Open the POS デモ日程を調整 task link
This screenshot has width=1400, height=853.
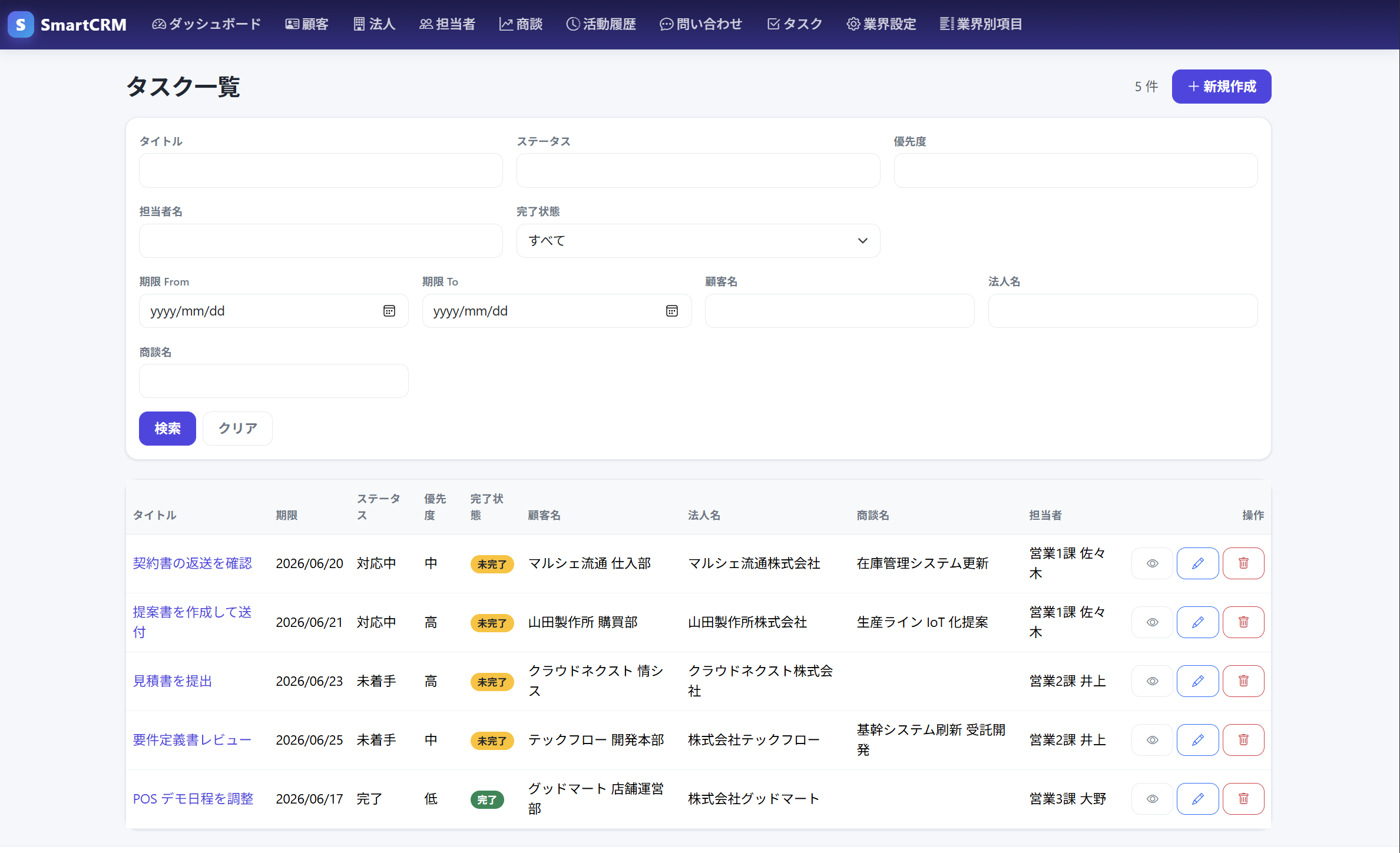[193, 799]
